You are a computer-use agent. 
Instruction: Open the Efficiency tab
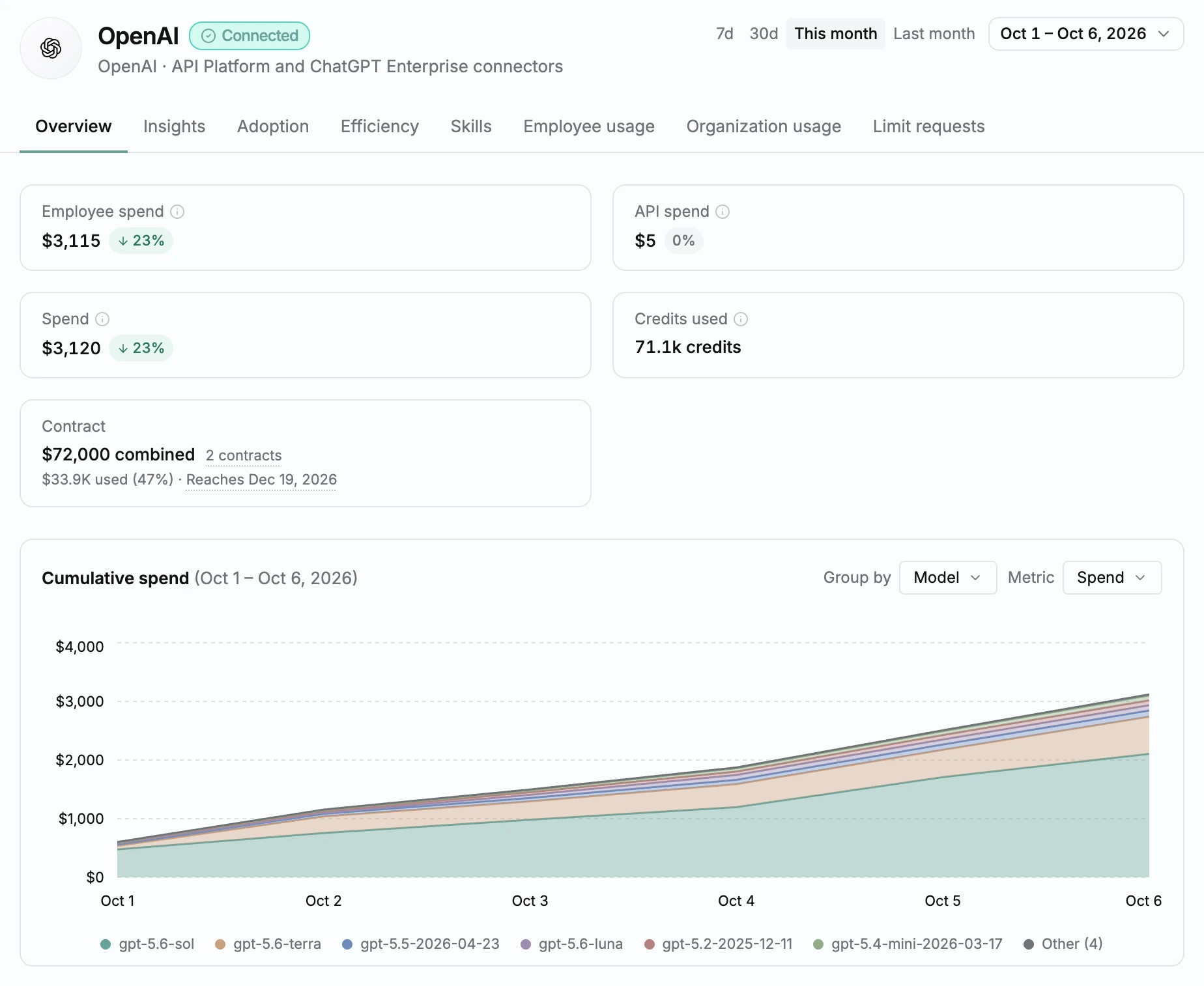pos(380,126)
